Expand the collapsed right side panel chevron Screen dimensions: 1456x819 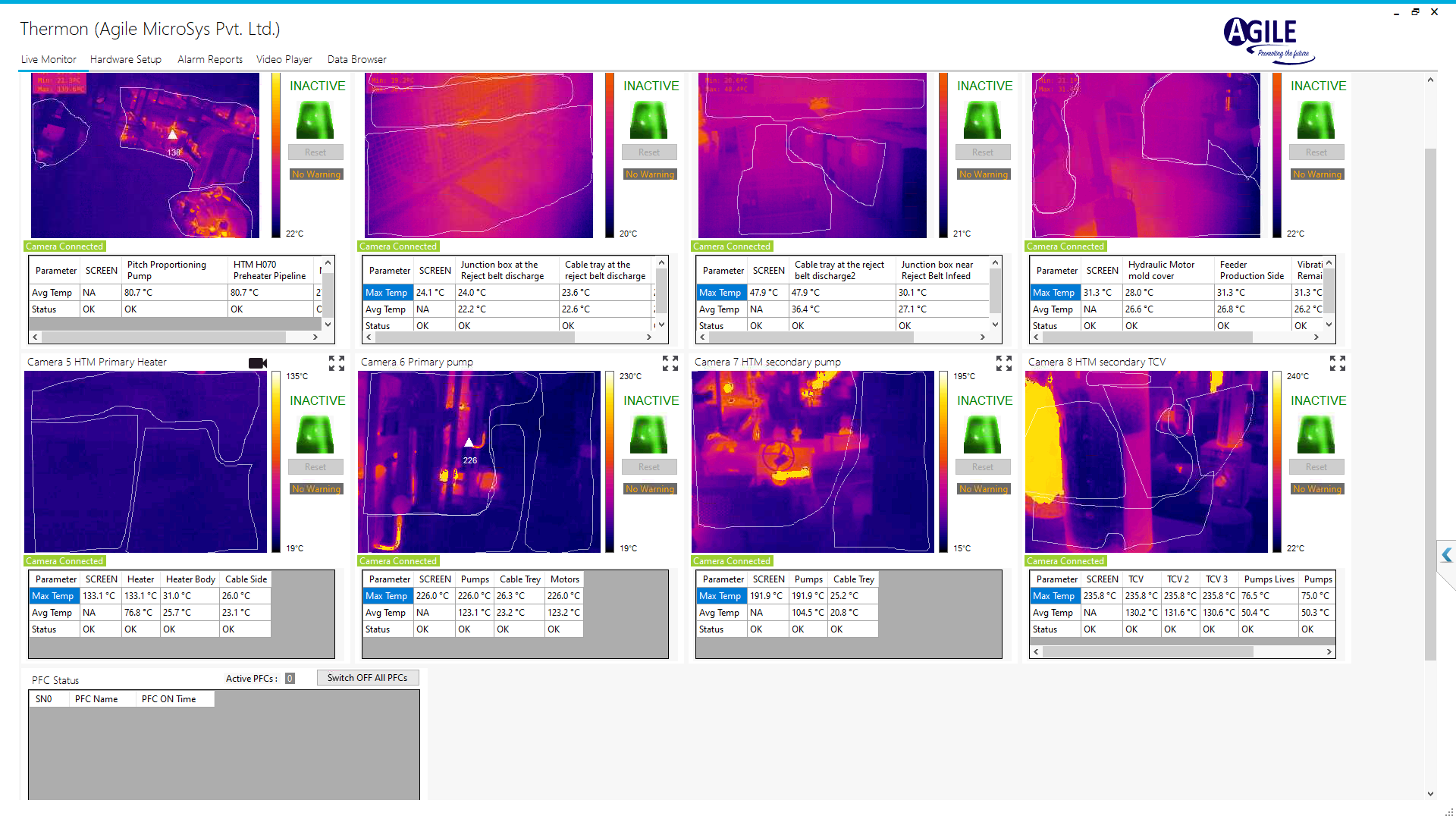pos(1447,556)
